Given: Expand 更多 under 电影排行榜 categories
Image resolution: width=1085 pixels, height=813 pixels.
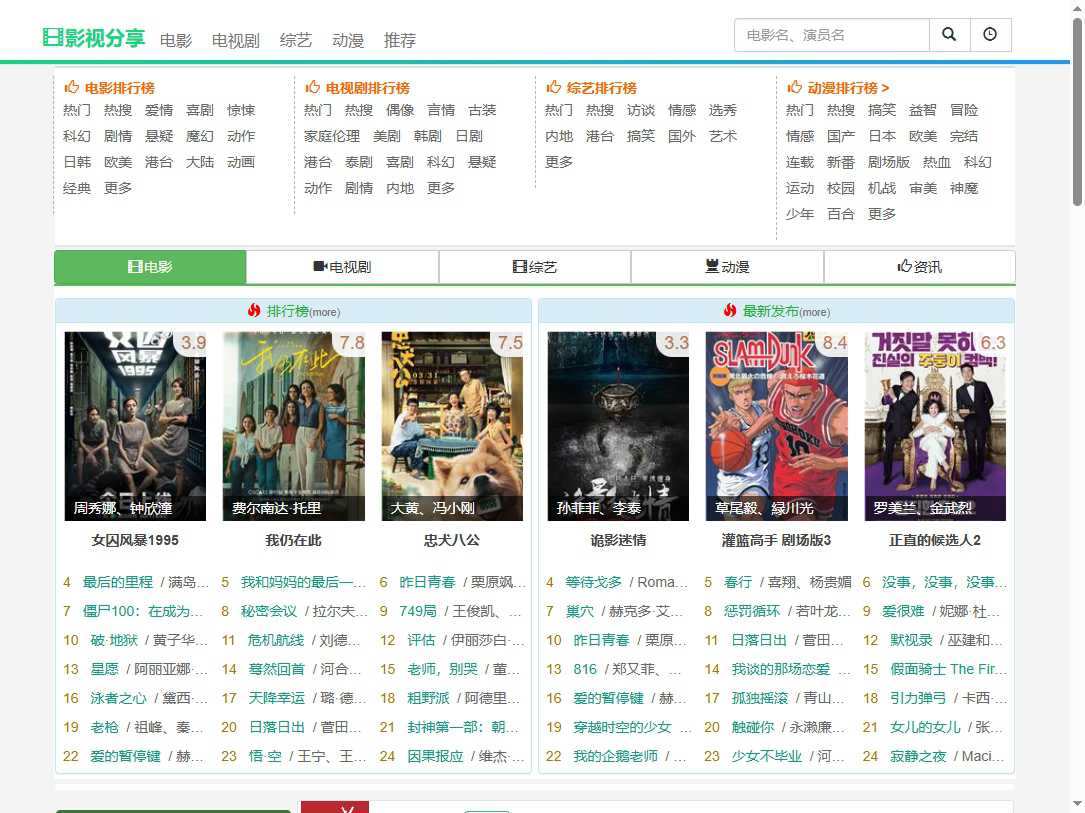Looking at the screenshot, I should [118, 188].
